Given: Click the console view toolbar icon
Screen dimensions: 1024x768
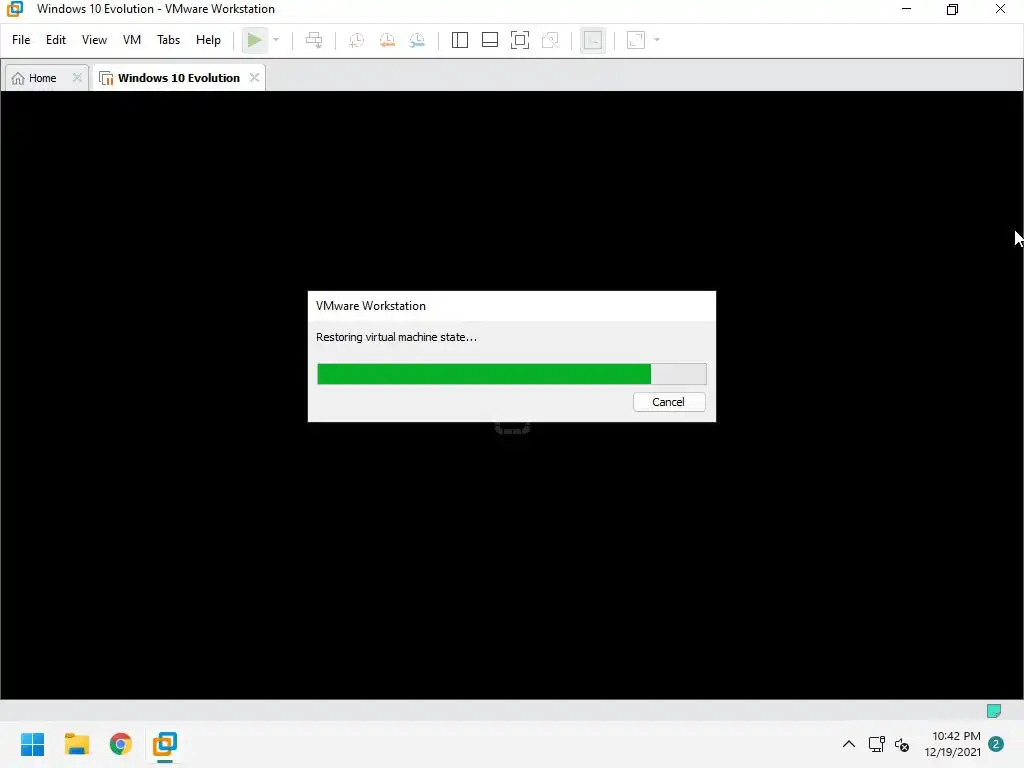Looking at the screenshot, I should (593, 40).
